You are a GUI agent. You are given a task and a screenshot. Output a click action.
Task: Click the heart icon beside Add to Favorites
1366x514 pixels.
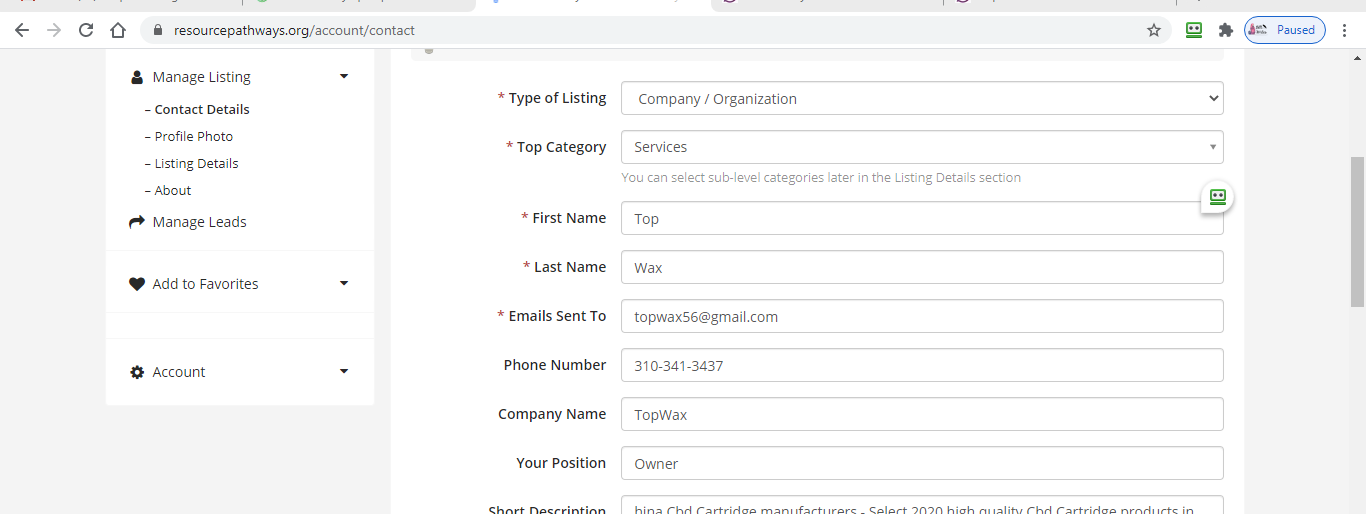(x=137, y=284)
